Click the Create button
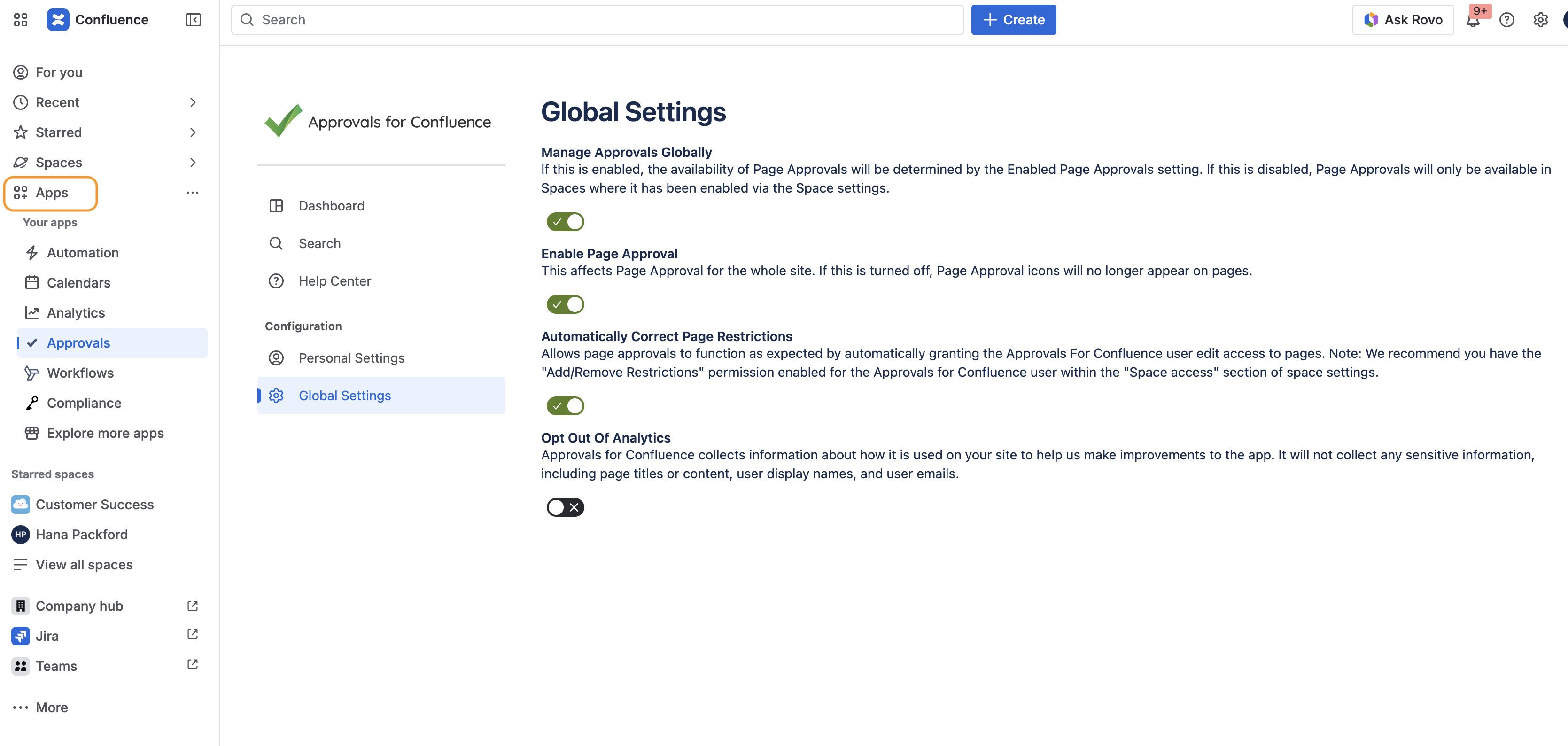Screen dimensions: 1568x746 1014,20
